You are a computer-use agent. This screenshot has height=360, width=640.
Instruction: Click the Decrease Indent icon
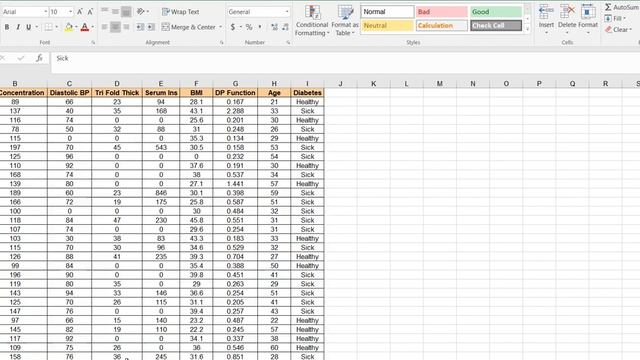click(140, 27)
